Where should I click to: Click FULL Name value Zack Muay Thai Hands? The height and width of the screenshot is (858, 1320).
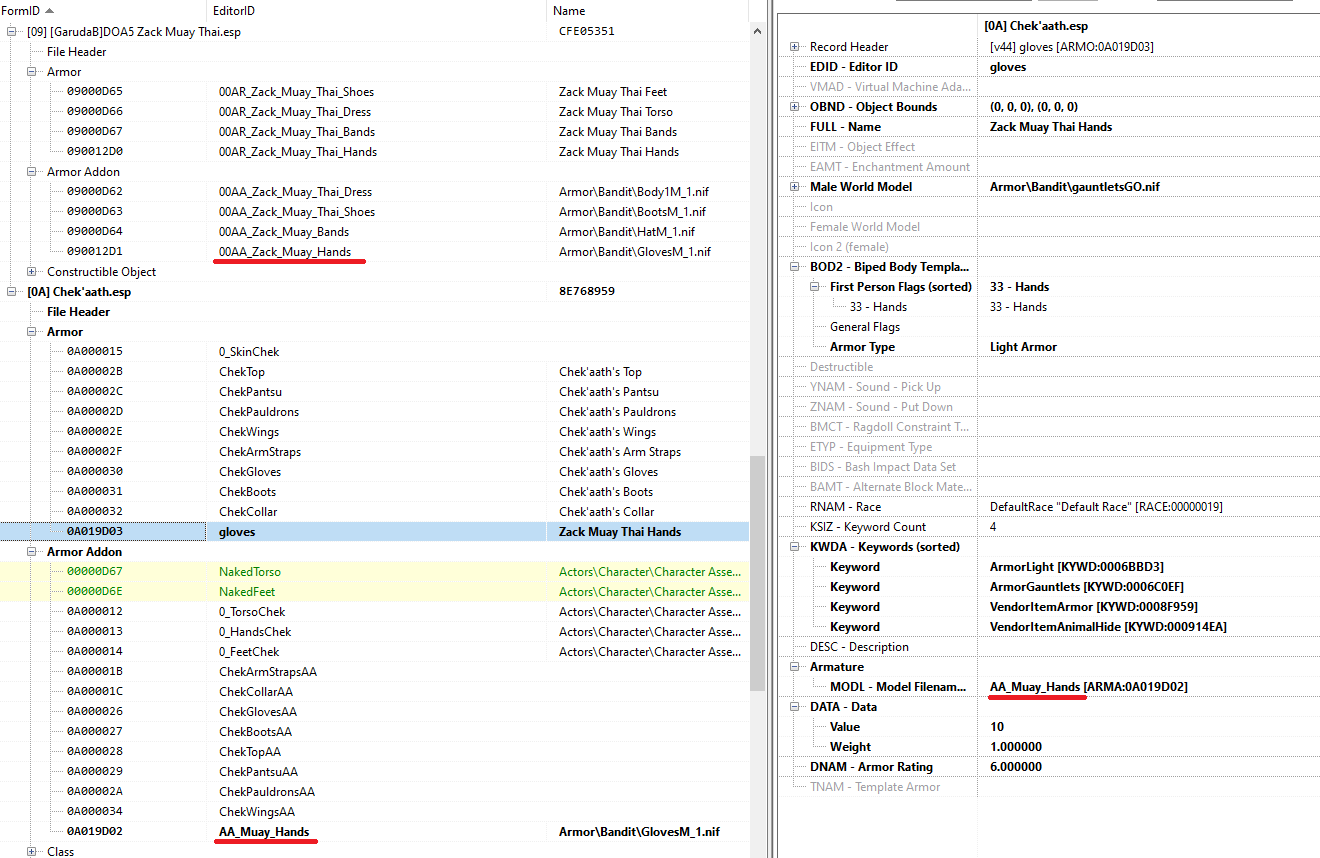tap(1051, 127)
